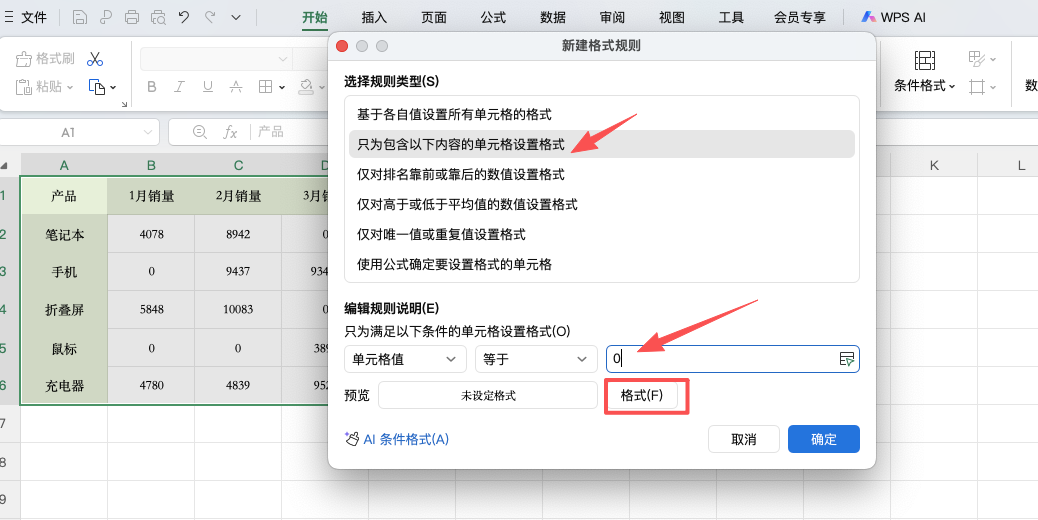
Task: Click the select-all corner triangle of the sheet
Action: point(4,165)
